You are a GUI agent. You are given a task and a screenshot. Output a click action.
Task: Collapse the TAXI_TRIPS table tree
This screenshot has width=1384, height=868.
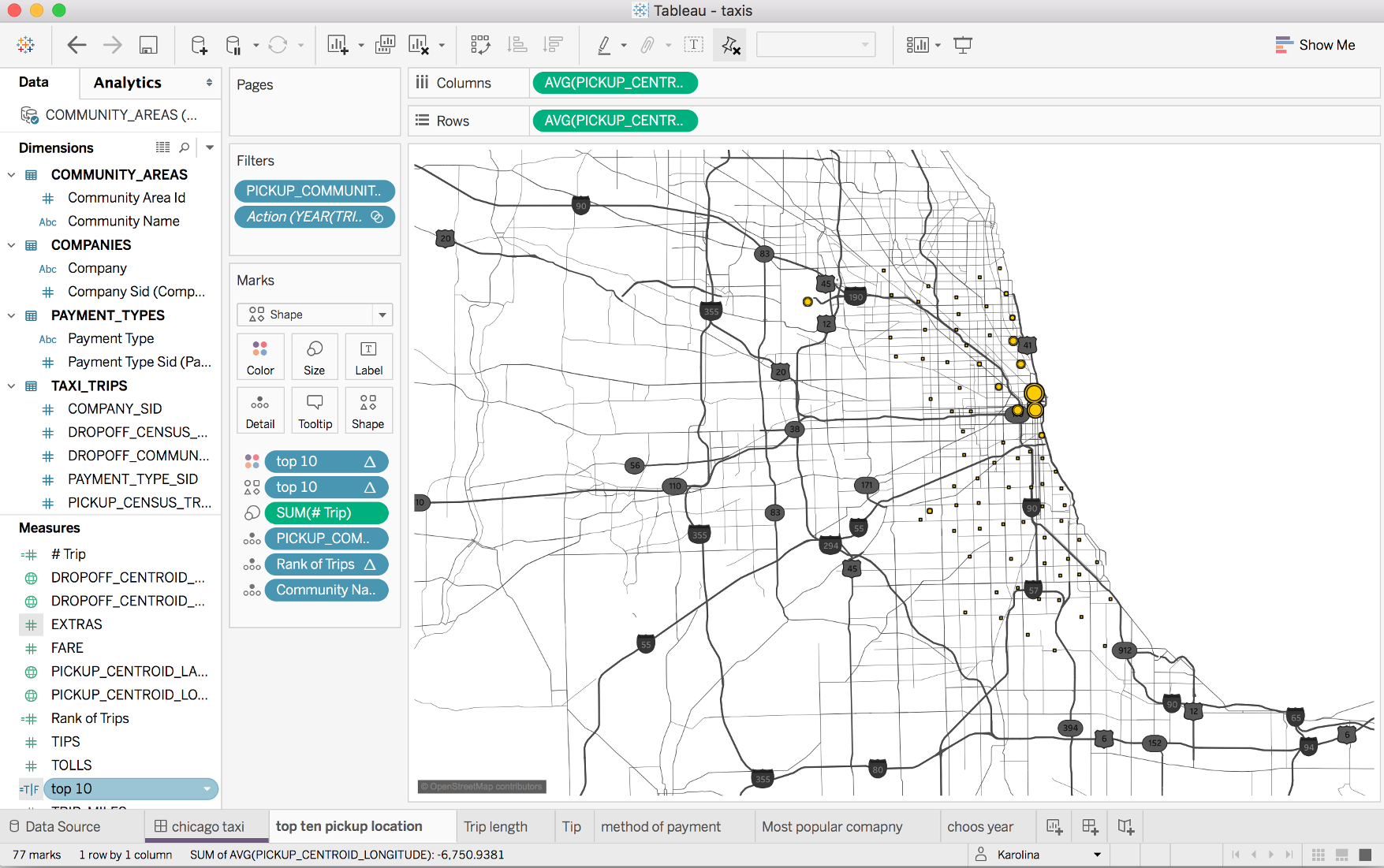click(x=11, y=386)
